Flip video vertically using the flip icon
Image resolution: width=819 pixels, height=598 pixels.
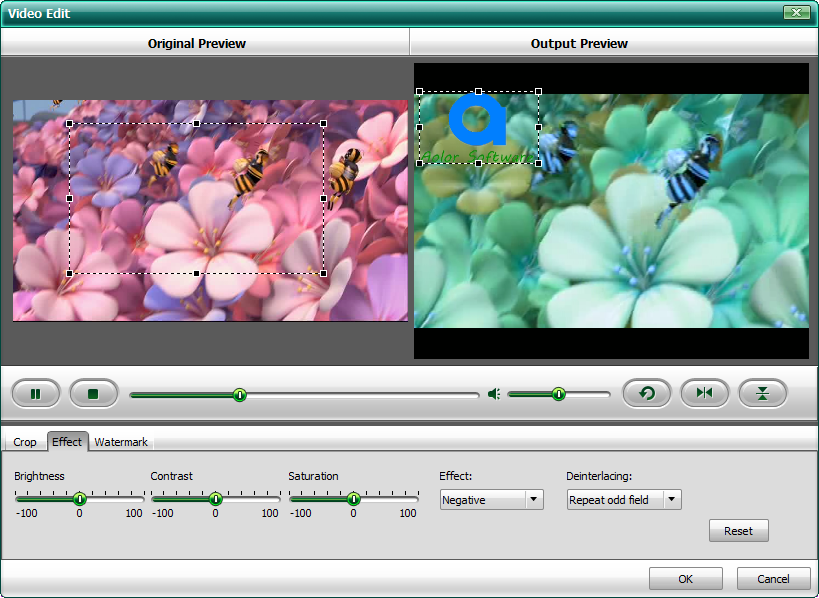[x=763, y=394]
